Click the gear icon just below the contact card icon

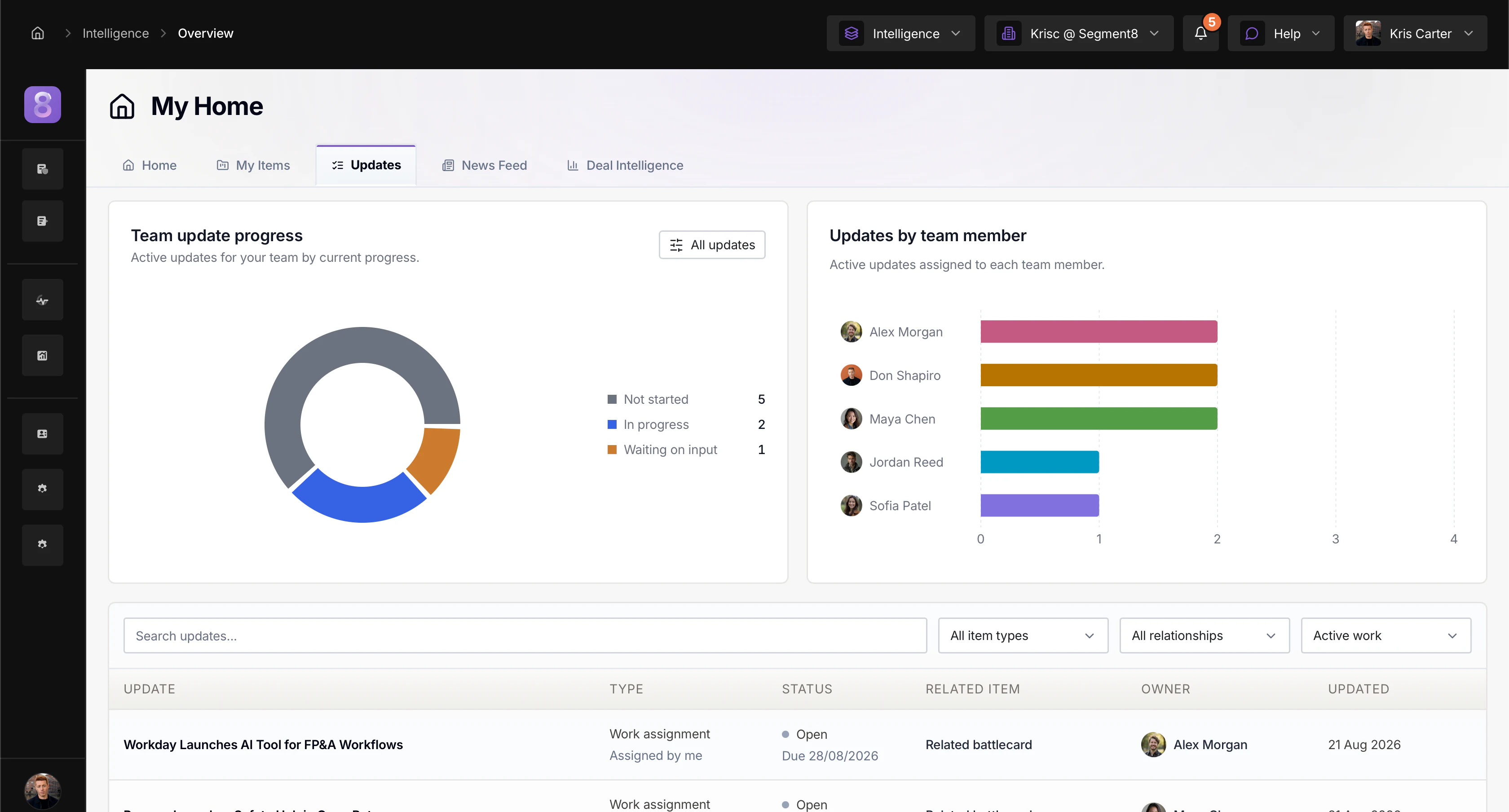42,489
